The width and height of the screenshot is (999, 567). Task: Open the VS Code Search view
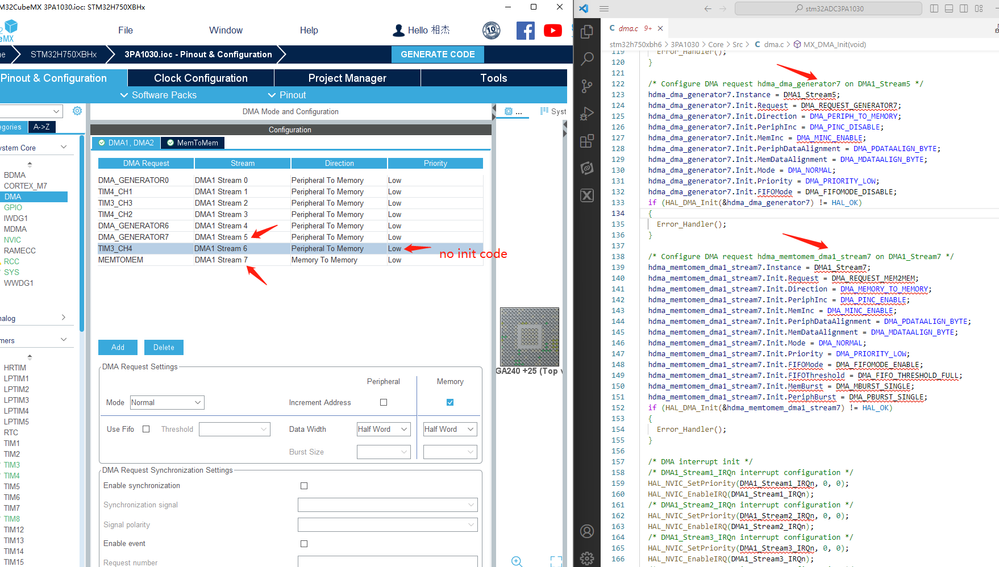(x=587, y=59)
